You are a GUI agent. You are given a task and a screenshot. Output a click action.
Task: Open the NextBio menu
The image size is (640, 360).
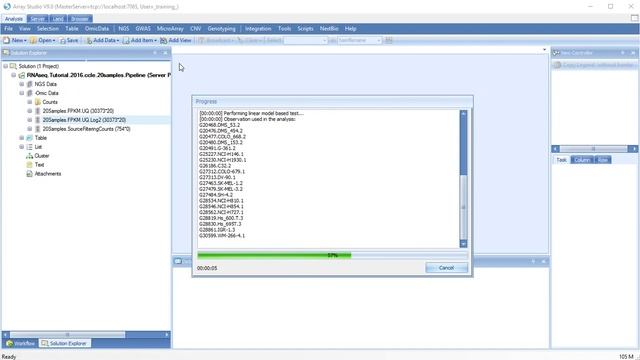(329, 29)
